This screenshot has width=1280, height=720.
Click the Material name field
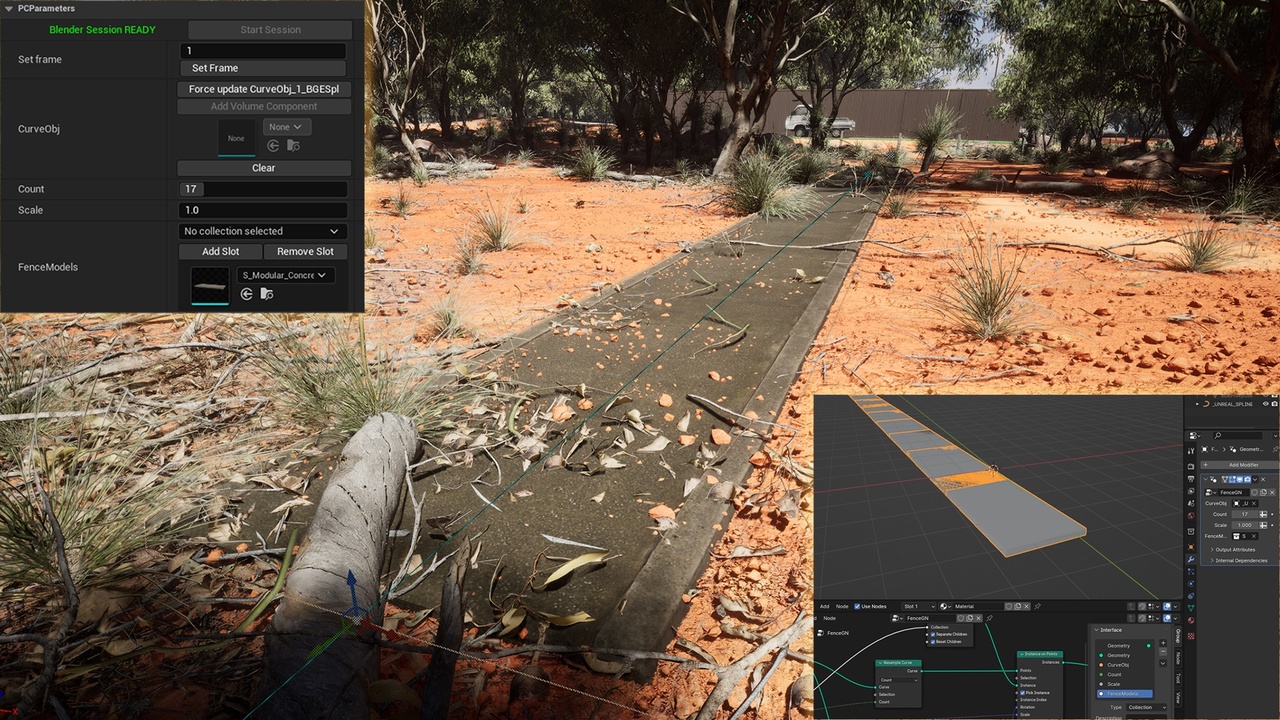pos(979,606)
